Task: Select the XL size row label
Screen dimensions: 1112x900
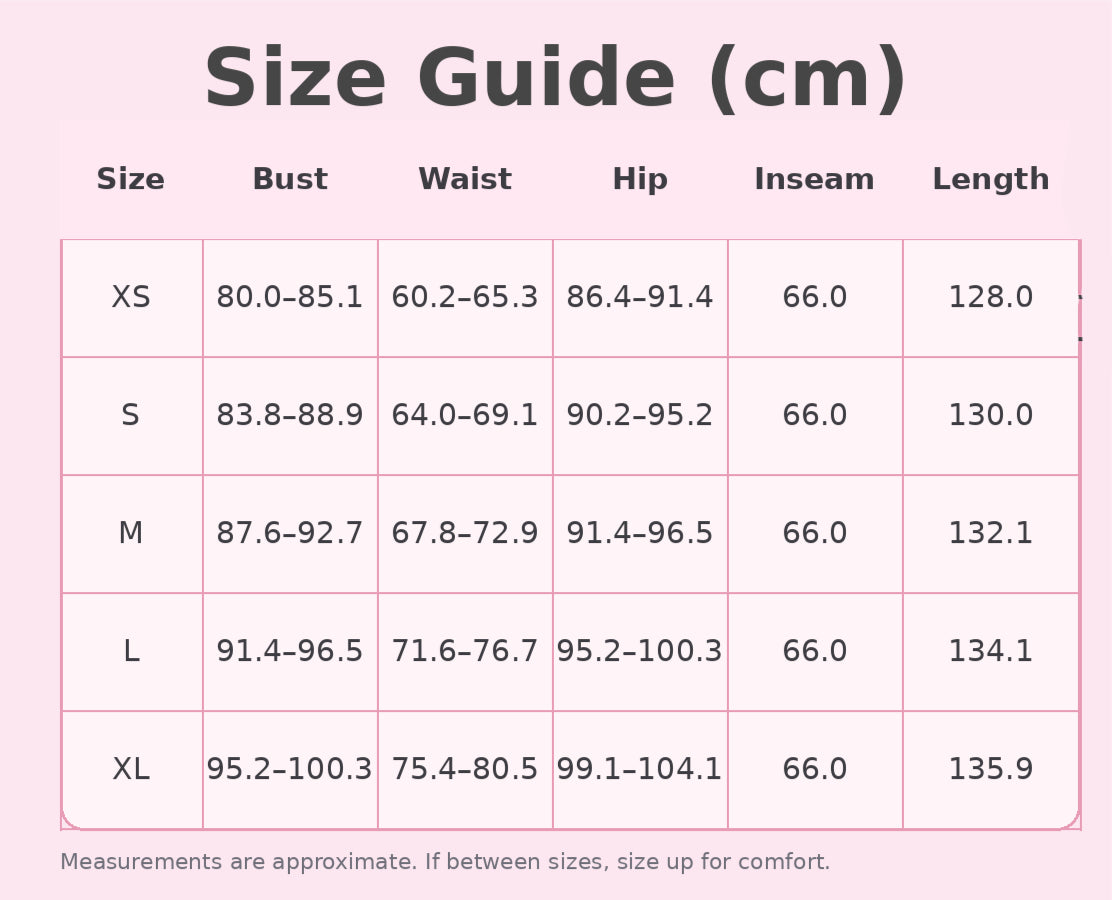Action: 131,770
